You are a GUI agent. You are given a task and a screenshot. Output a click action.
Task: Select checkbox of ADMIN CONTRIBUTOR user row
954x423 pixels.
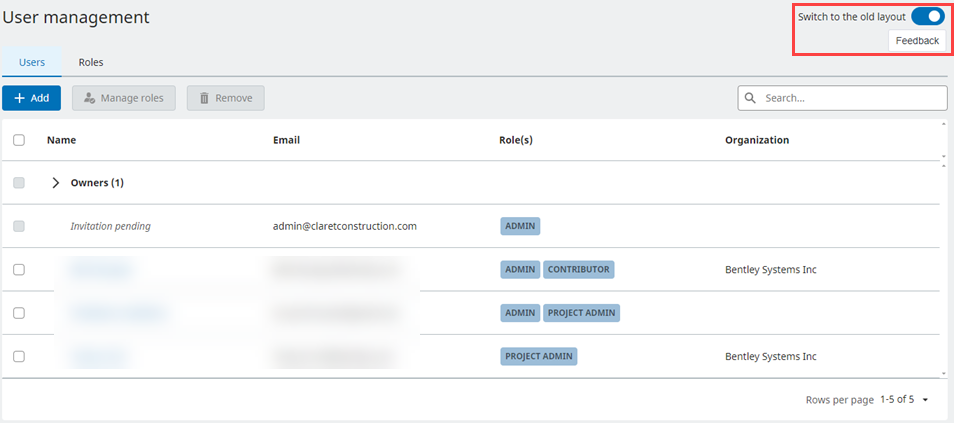[x=19, y=270]
